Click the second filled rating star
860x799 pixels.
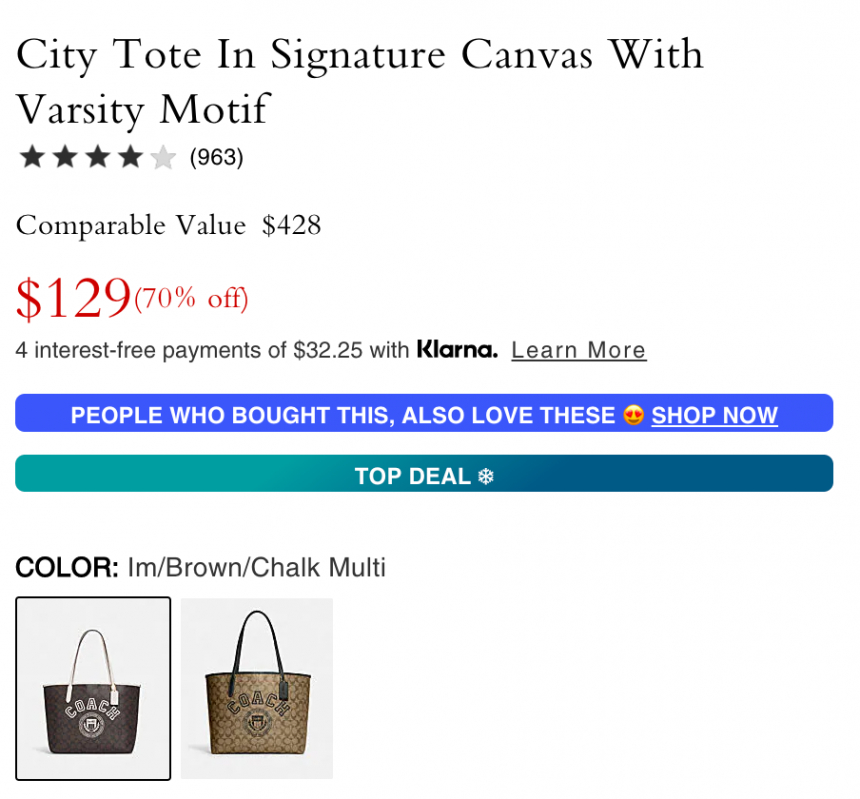65,157
